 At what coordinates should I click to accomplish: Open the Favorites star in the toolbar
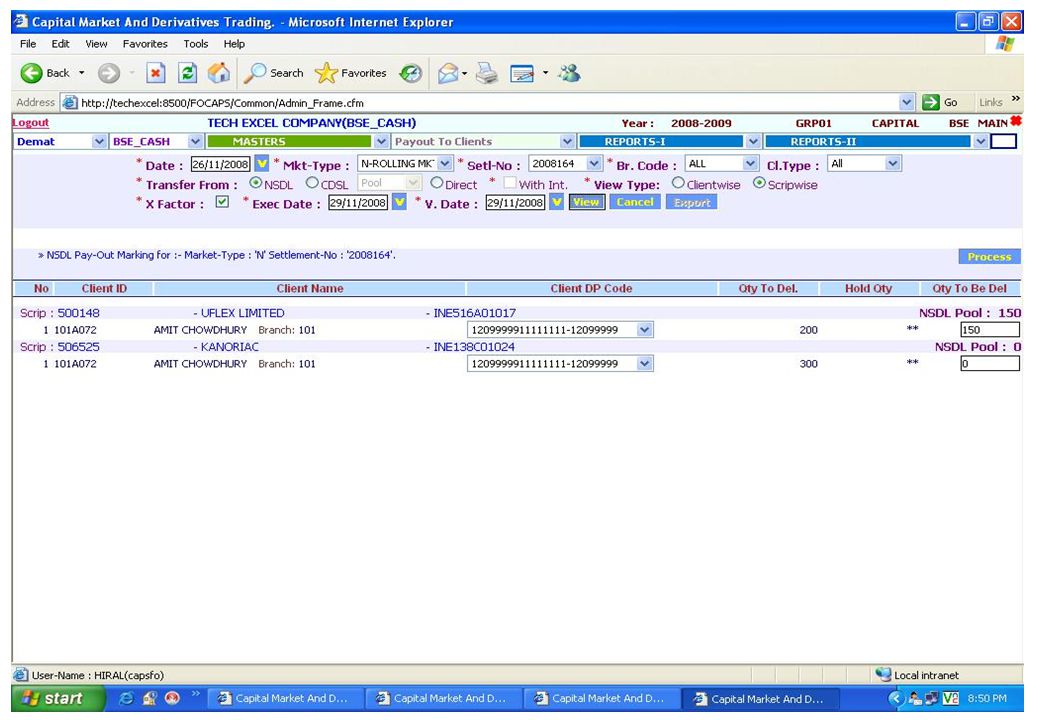coord(351,73)
